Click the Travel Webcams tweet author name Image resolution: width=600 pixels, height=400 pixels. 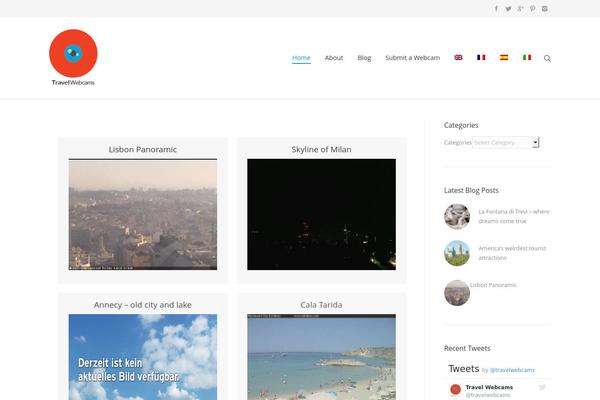[489, 387]
